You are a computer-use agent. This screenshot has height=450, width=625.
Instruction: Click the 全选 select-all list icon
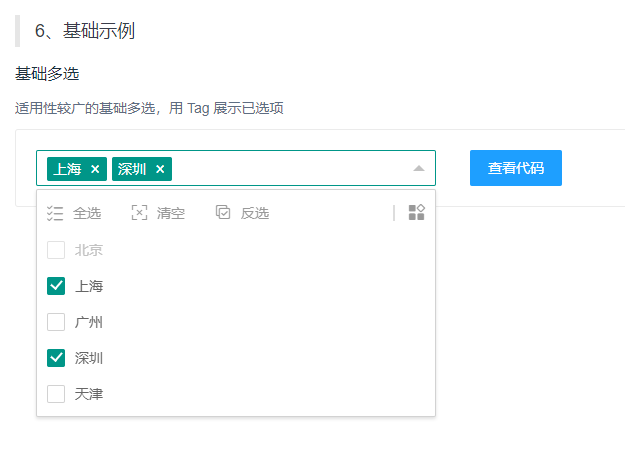56,213
